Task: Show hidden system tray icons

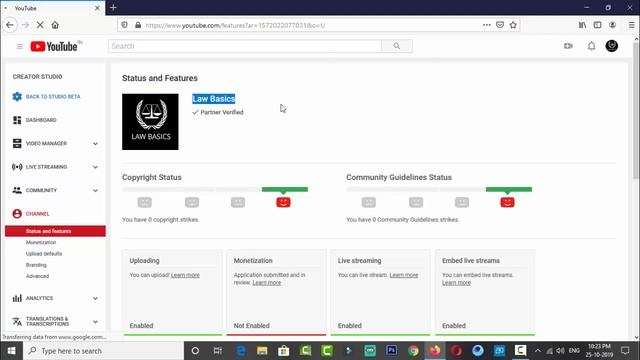Action: (x=538, y=351)
